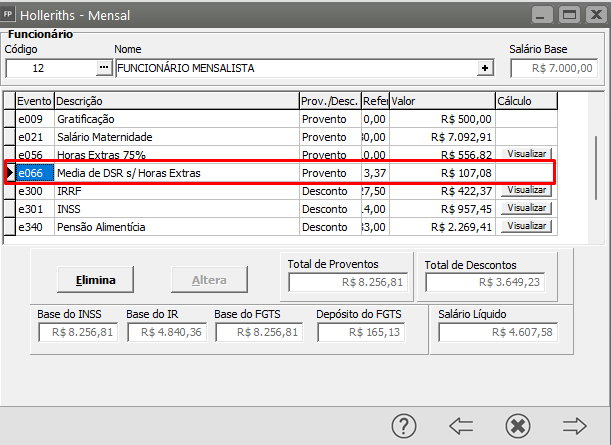Click Visualizar for Horas Extras 75% row
Screen dimensions: 611x445
coord(527,154)
